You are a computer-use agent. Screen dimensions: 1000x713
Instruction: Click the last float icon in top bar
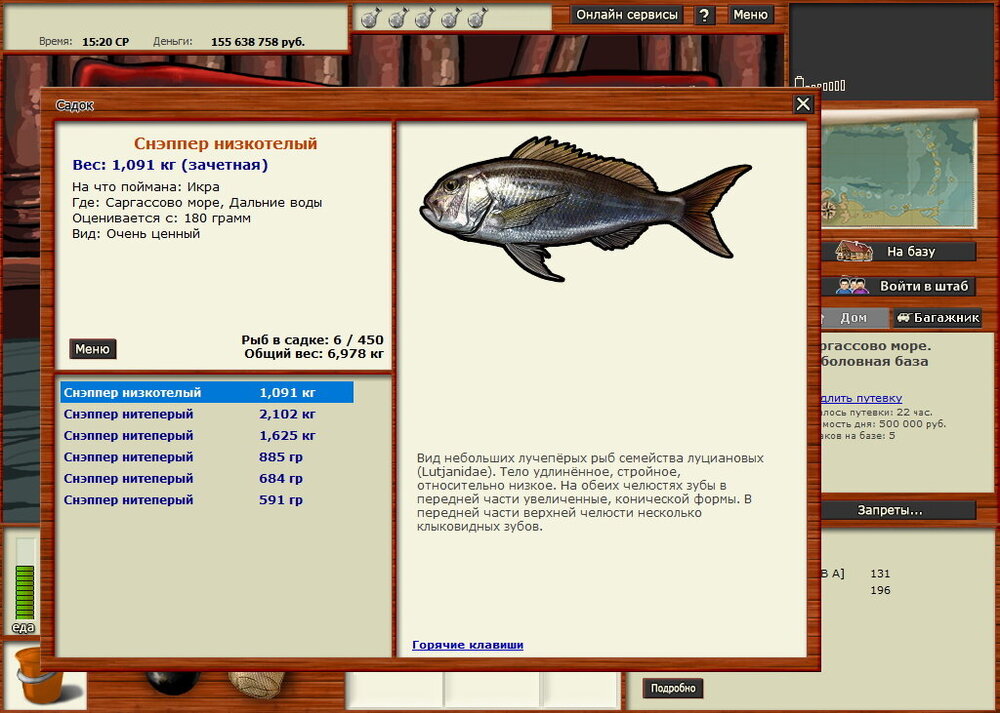[477, 17]
